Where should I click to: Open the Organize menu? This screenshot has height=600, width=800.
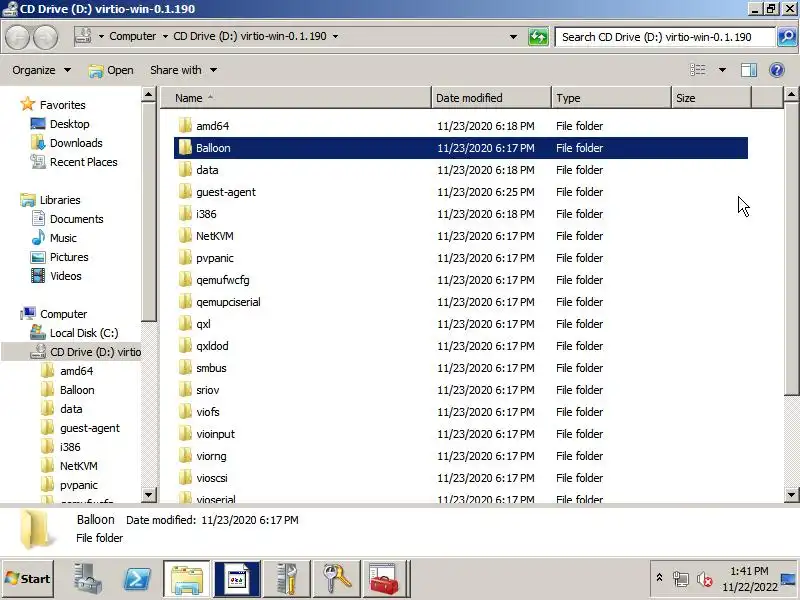click(41, 70)
